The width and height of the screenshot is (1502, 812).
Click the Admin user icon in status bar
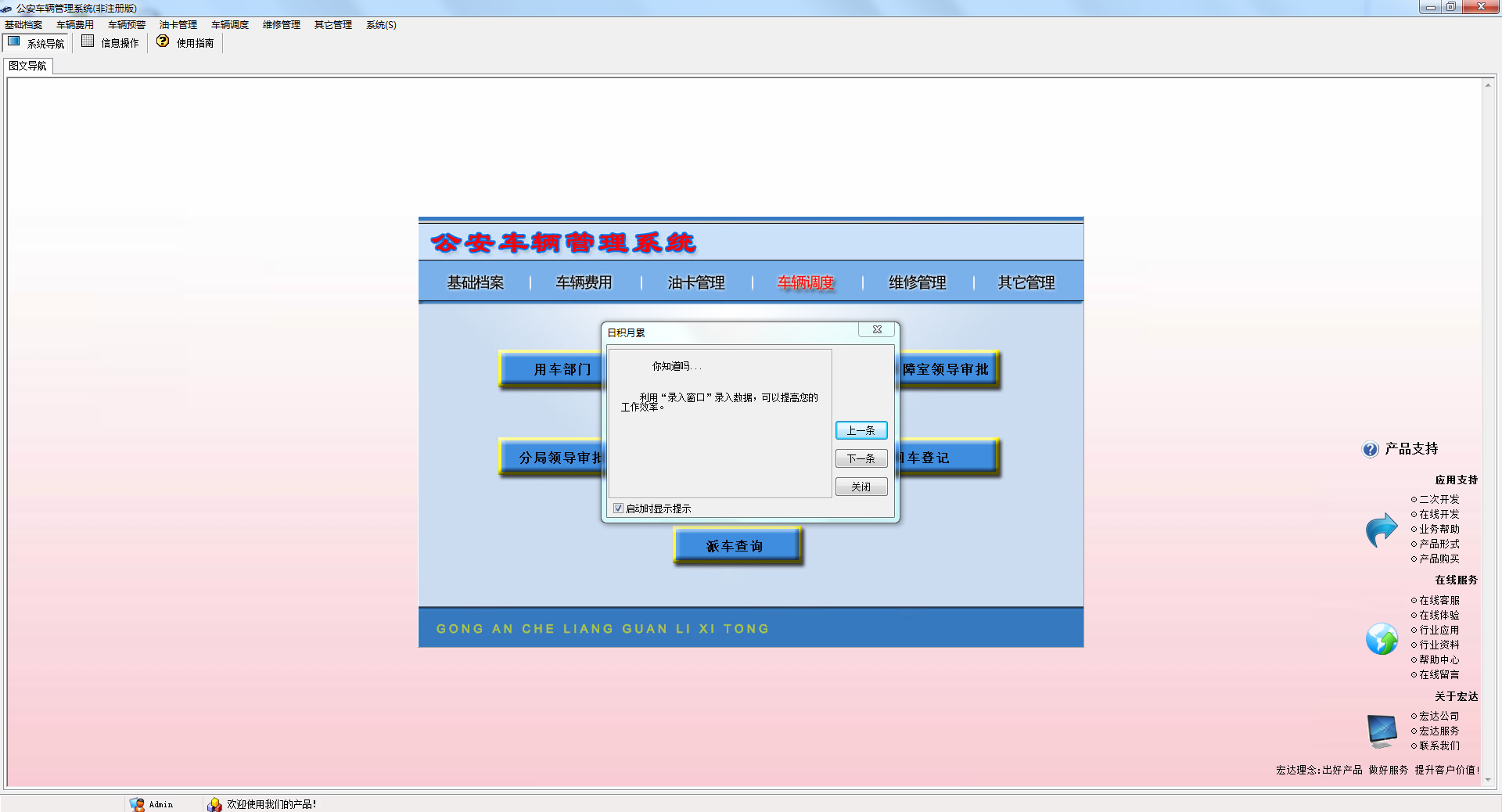click(138, 804)
